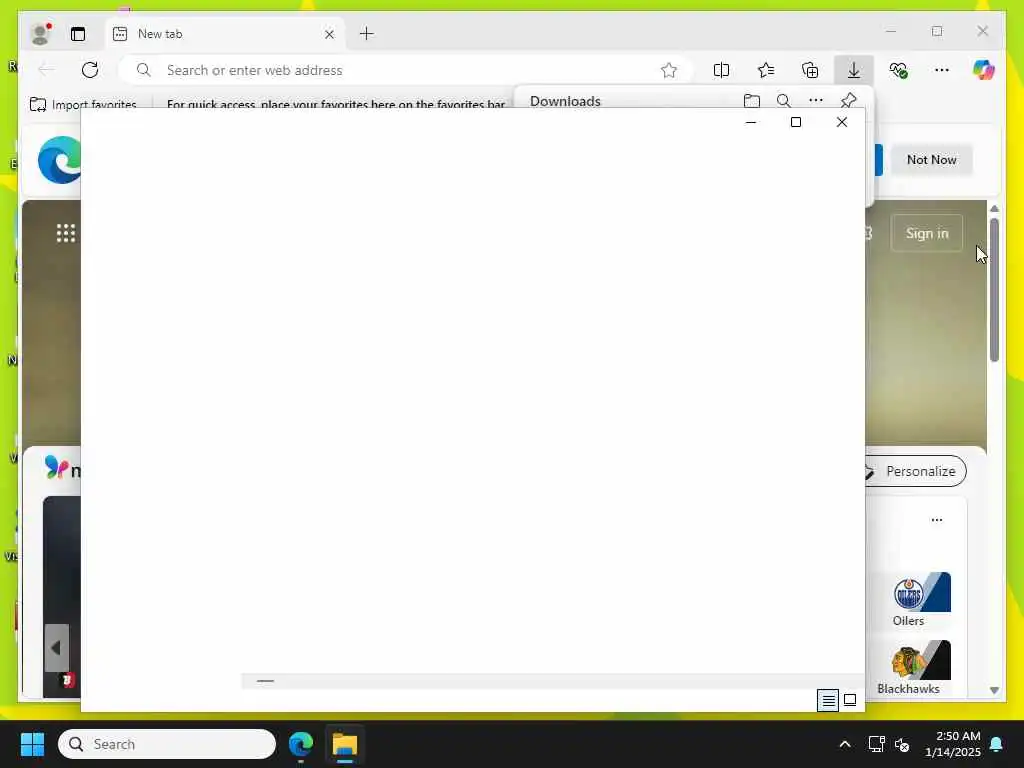This screenshot has width=1024, height=768.
Task: Launch Copilot from Edge toolbar
Action: (984, 70)
